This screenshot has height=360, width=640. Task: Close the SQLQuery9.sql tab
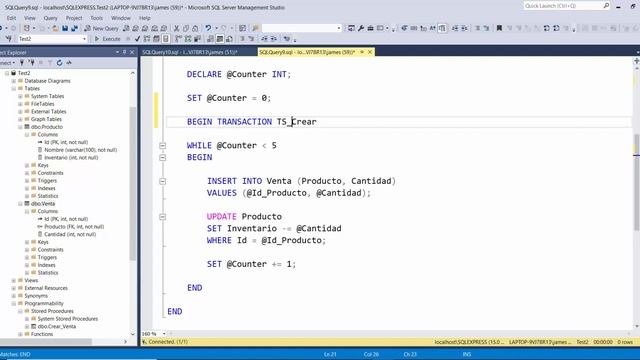click(x=370, y=52)
